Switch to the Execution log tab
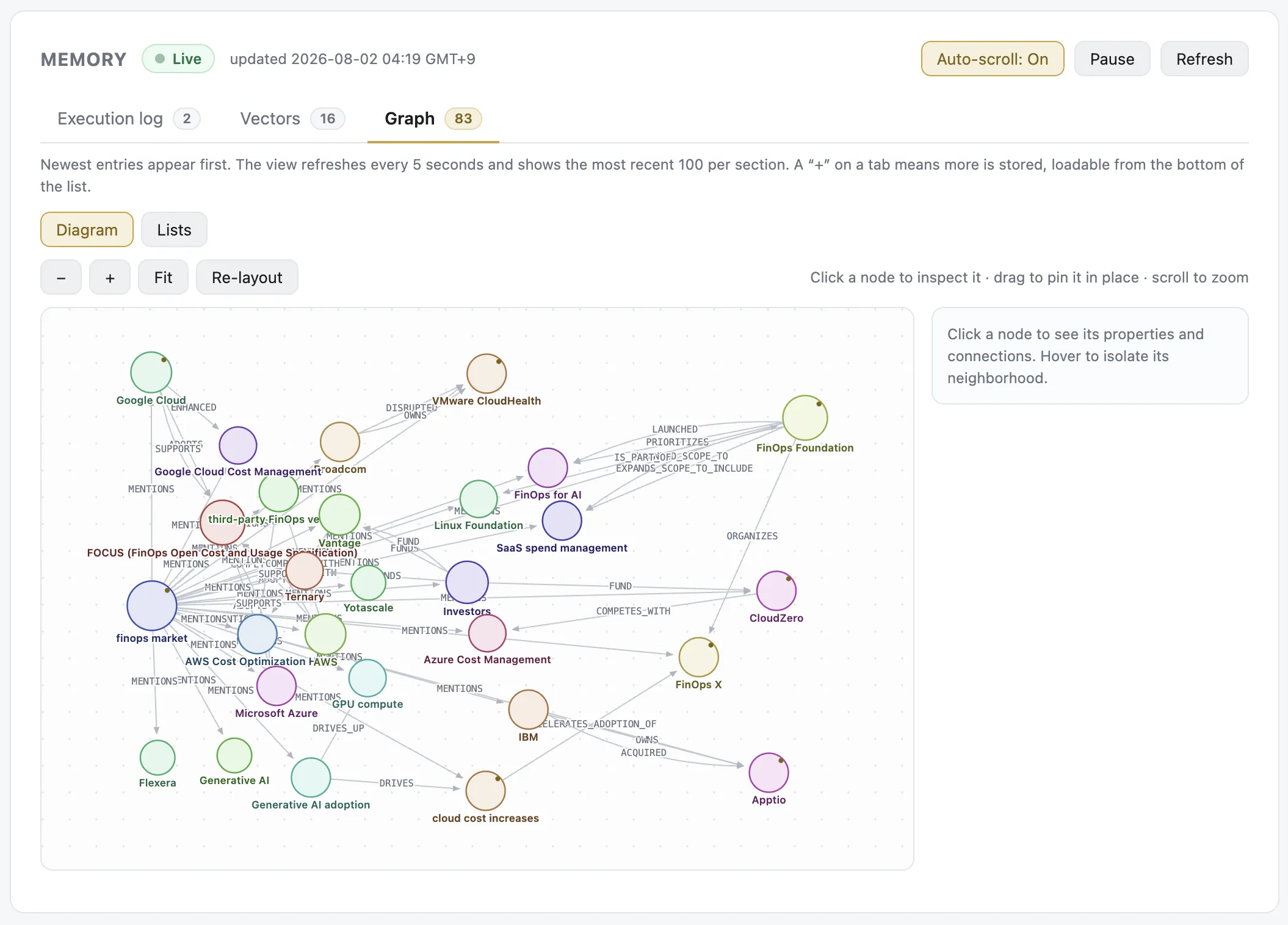The image size is (1288, 925). pyautogui.click(x=128, y=118)
